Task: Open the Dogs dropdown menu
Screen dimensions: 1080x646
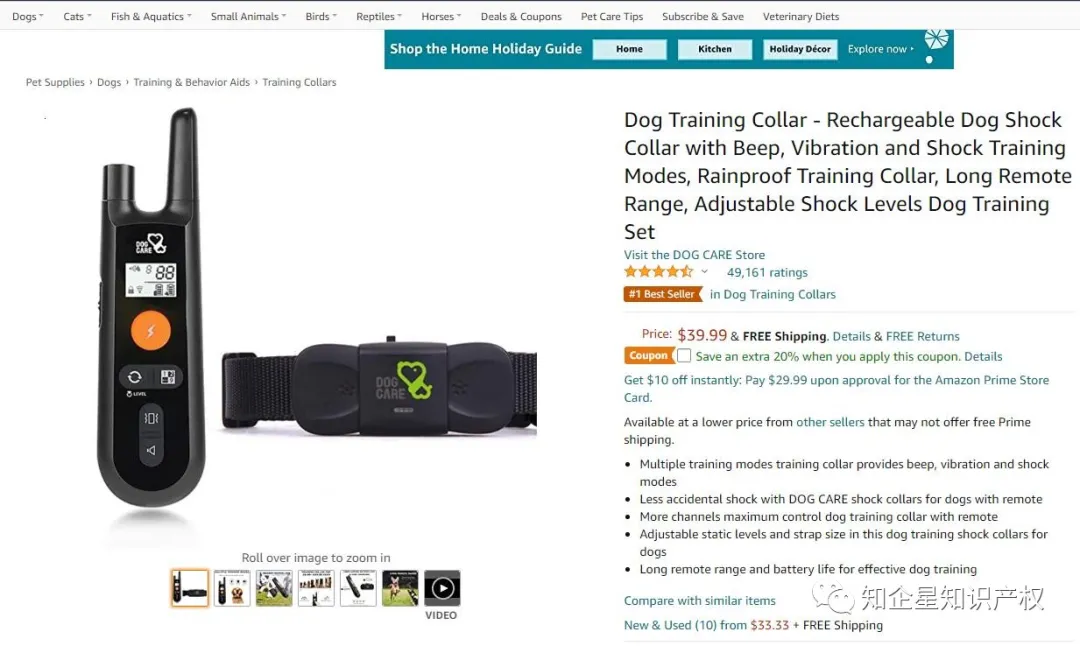Action: tap(28, 17)
